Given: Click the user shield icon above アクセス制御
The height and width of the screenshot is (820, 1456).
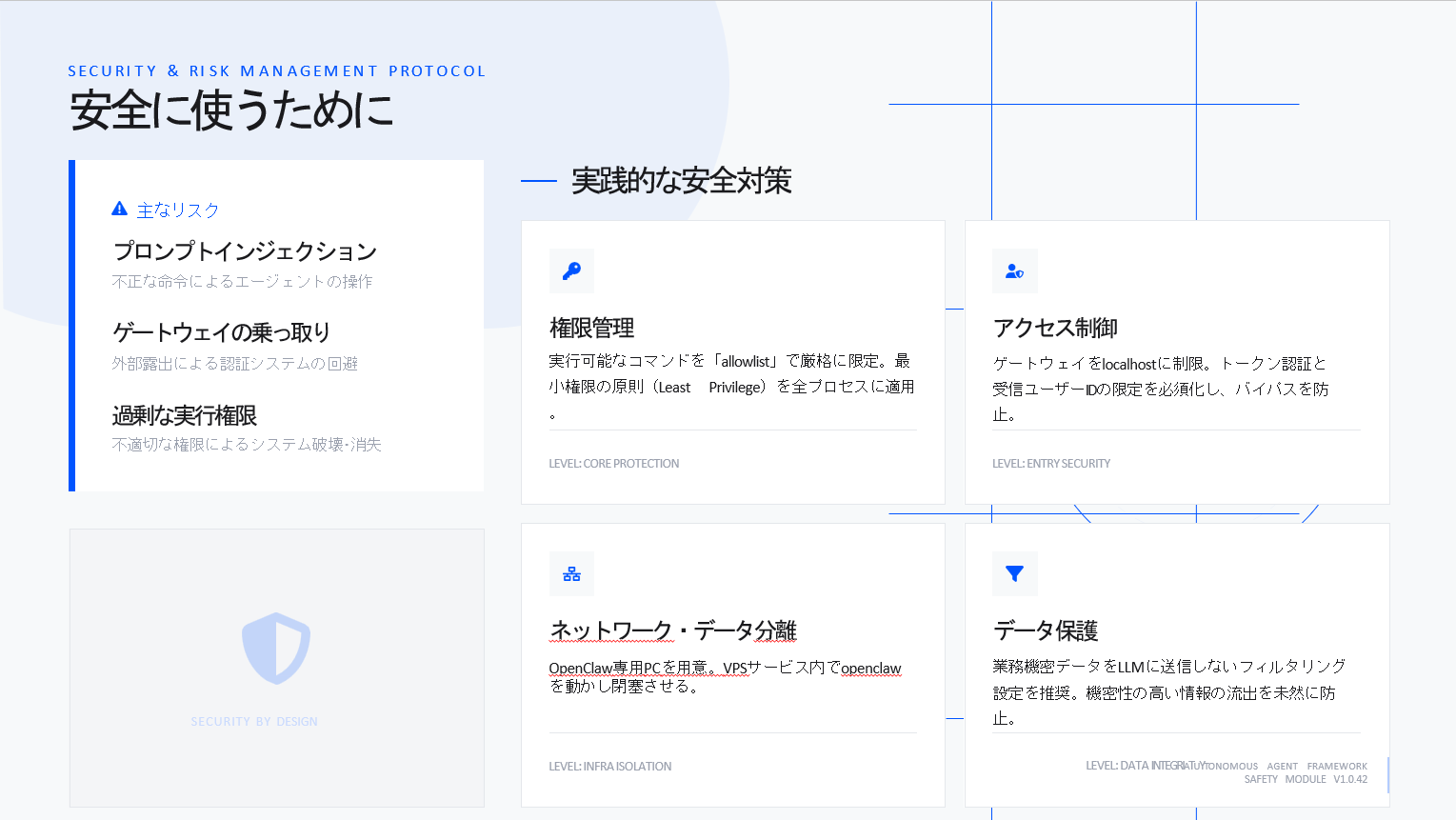Looking at the screenshot, I should click(x=1014, y=271).
